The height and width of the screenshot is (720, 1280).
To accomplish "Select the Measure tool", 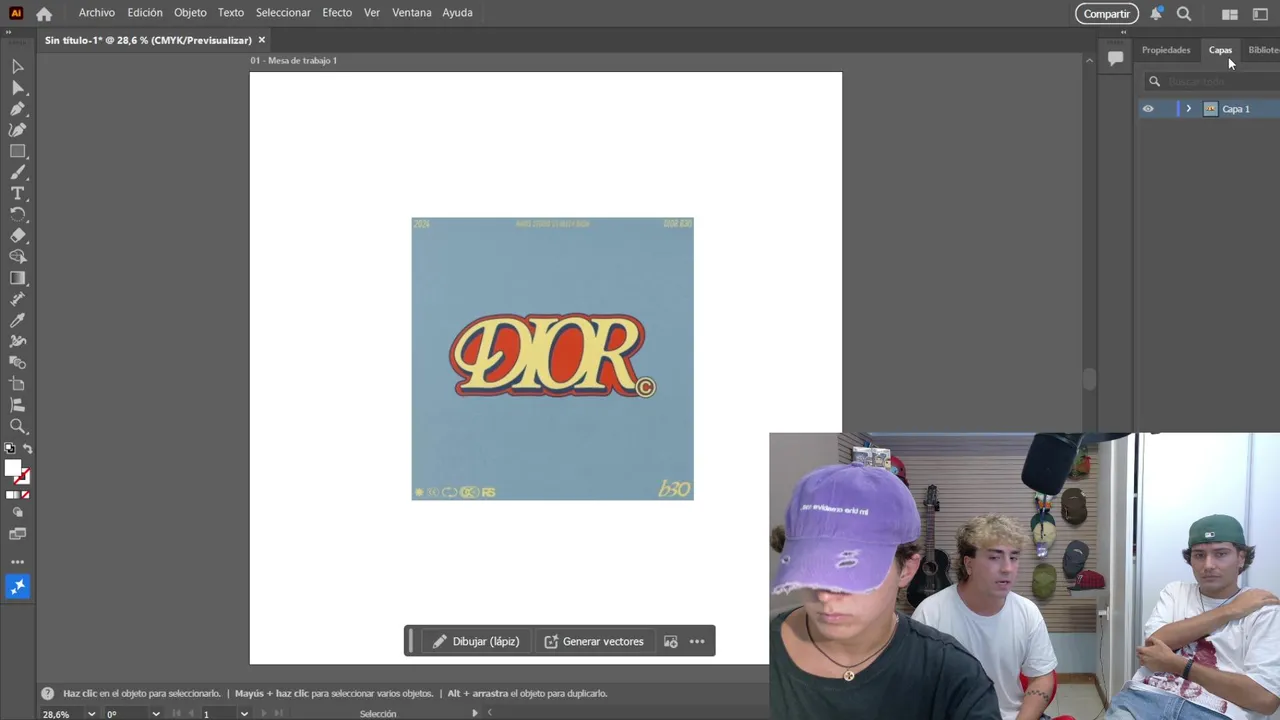I will point(17,299).
